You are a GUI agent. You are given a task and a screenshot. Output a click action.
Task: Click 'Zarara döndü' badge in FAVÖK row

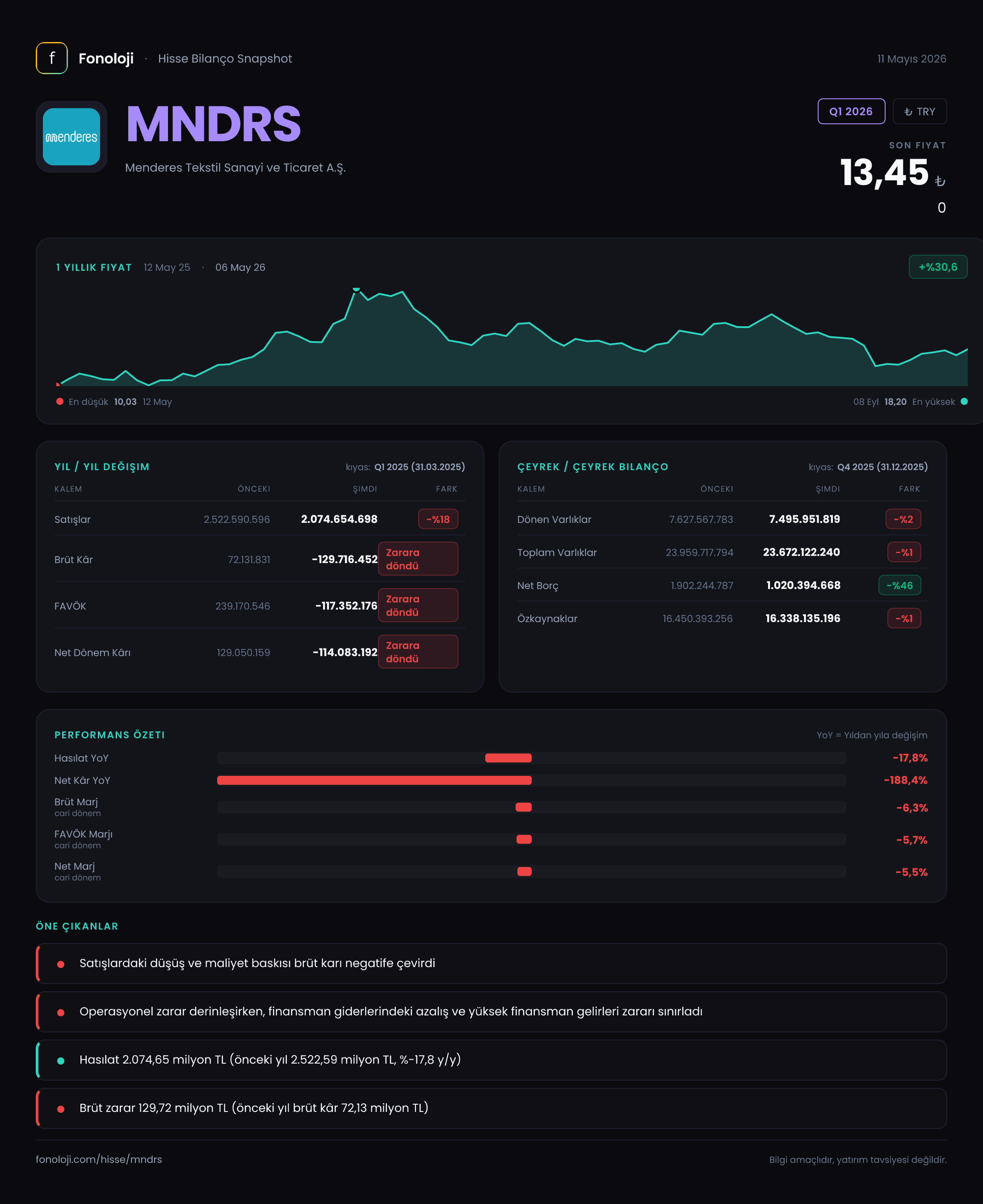click(x=418, y=606)
